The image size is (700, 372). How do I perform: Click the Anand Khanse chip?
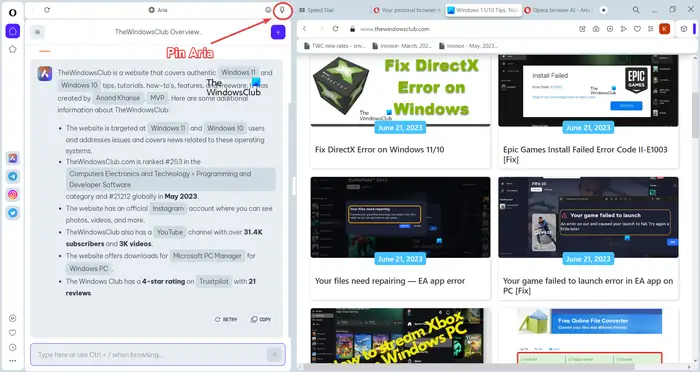[118, 98]
